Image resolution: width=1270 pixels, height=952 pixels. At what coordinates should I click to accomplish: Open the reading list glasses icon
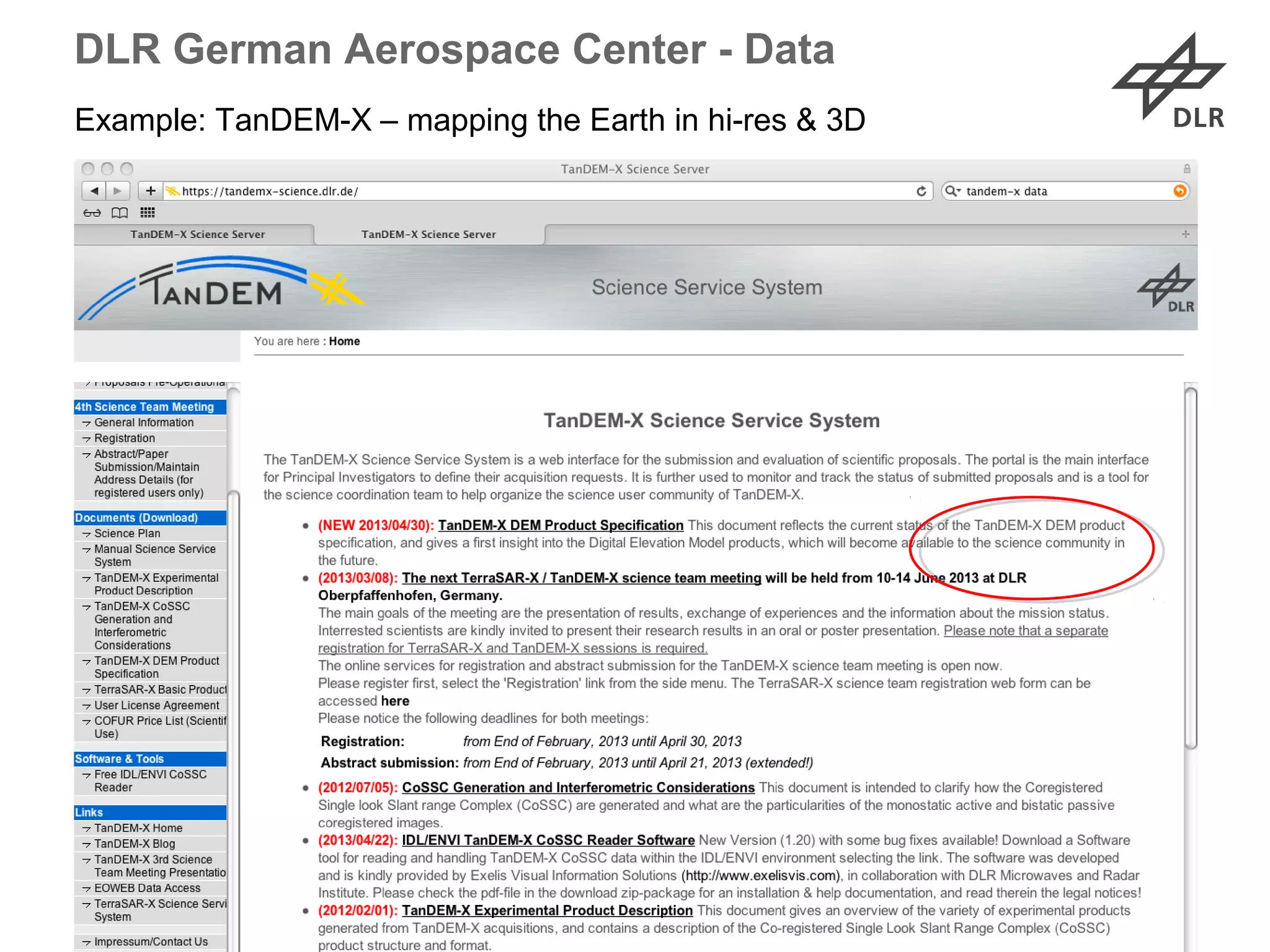pos(92,213)
